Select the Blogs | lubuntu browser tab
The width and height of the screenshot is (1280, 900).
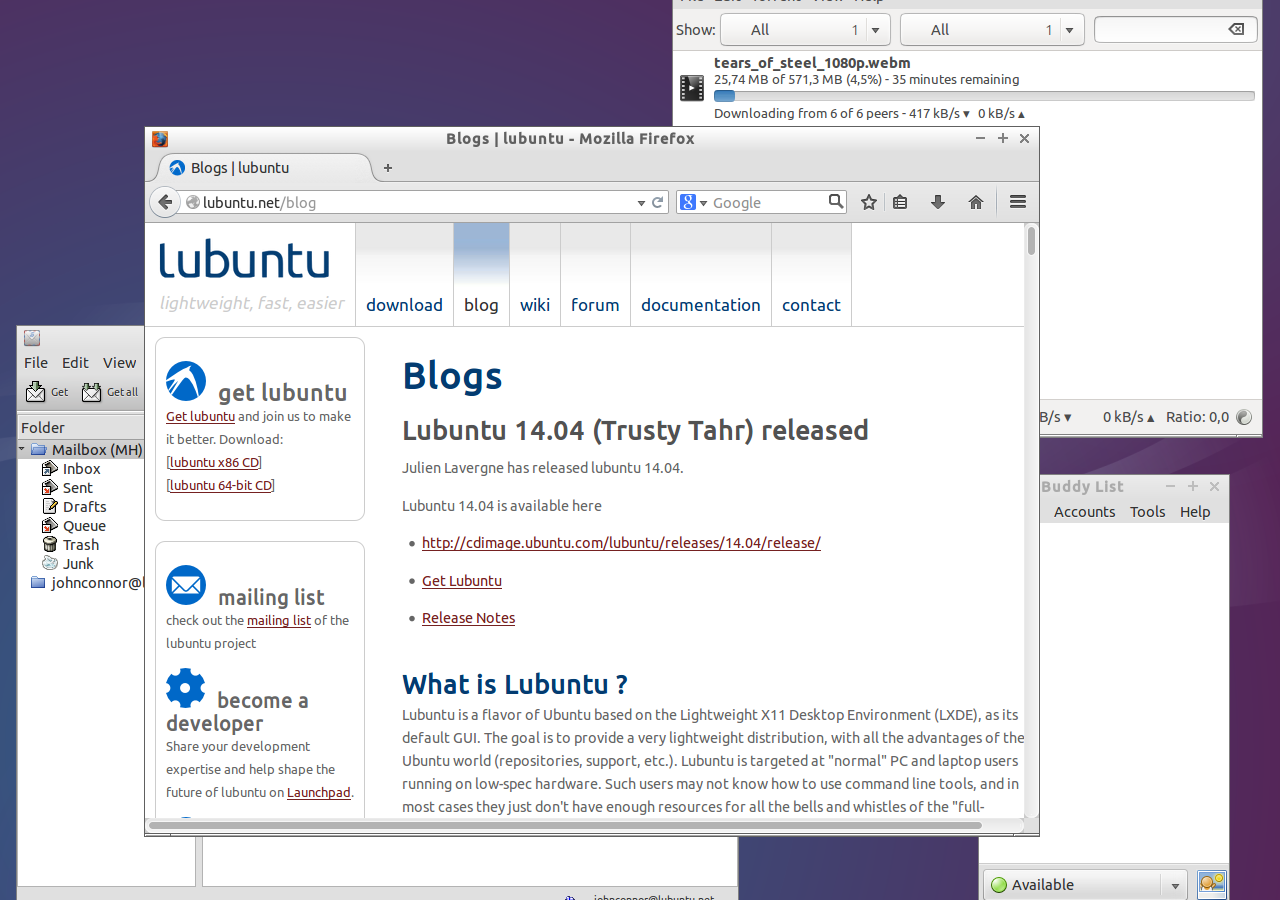point(264,168)
